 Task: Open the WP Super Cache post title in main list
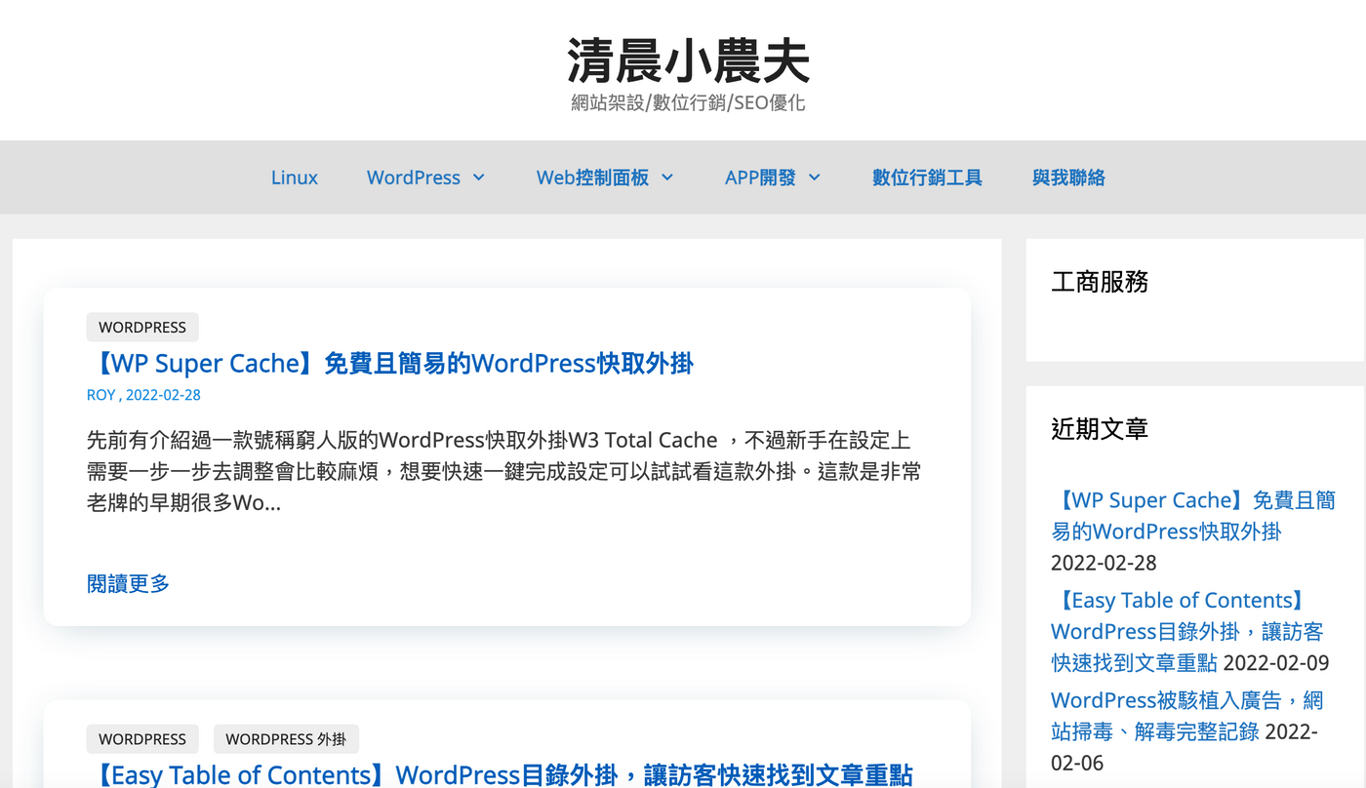coord(390,363)
